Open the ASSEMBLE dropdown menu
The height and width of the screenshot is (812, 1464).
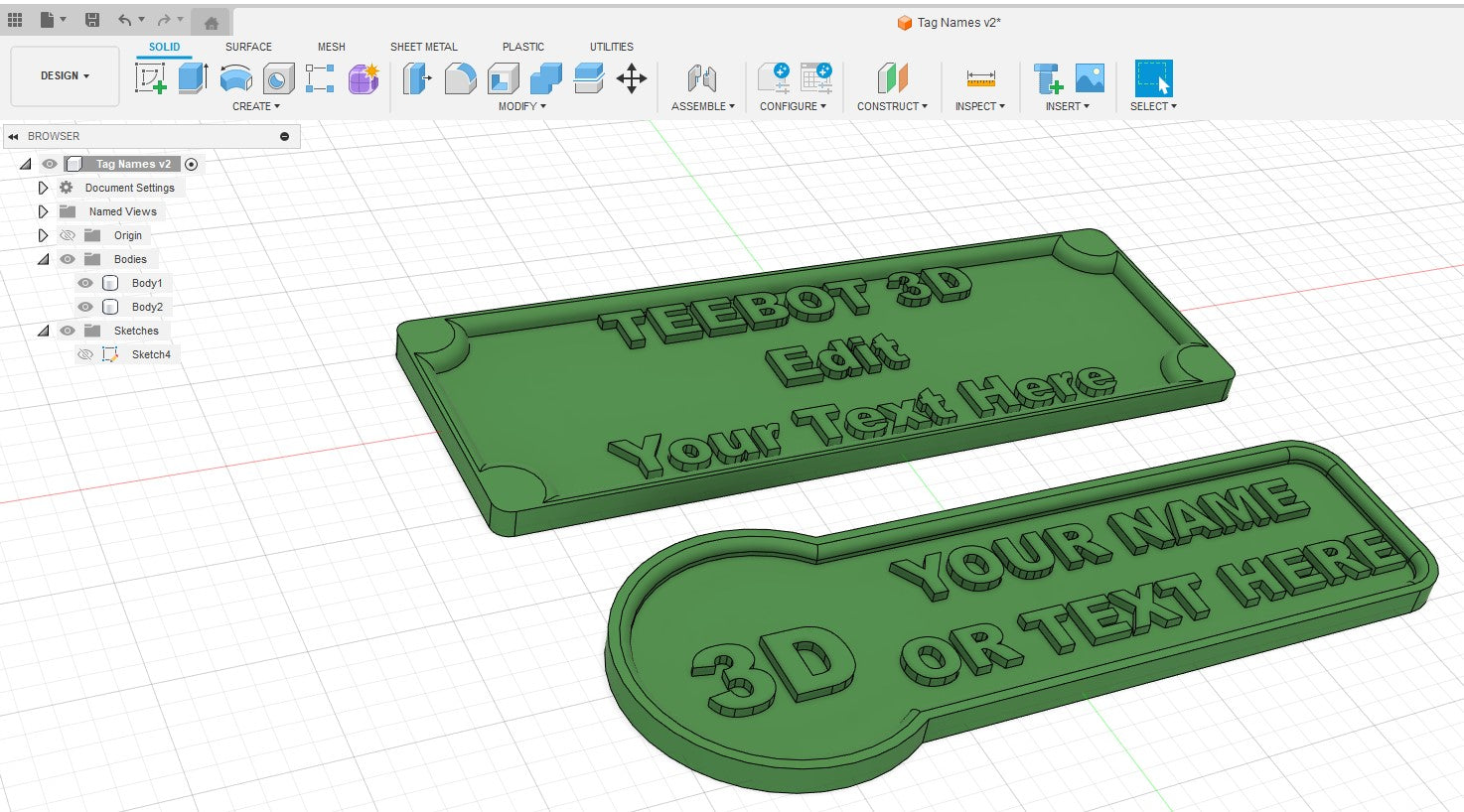703,106
